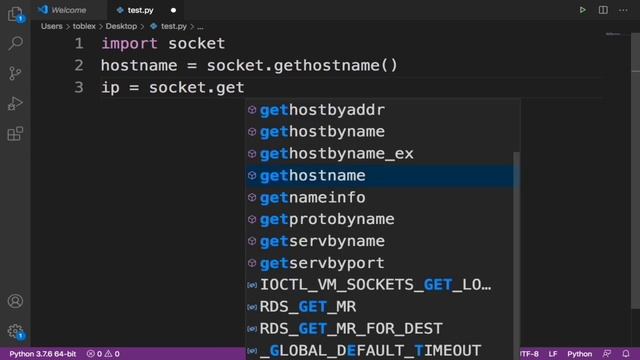Click the unsaved dot on test.py tab
The image size is (640, 360).
click(x=173, y=10)
